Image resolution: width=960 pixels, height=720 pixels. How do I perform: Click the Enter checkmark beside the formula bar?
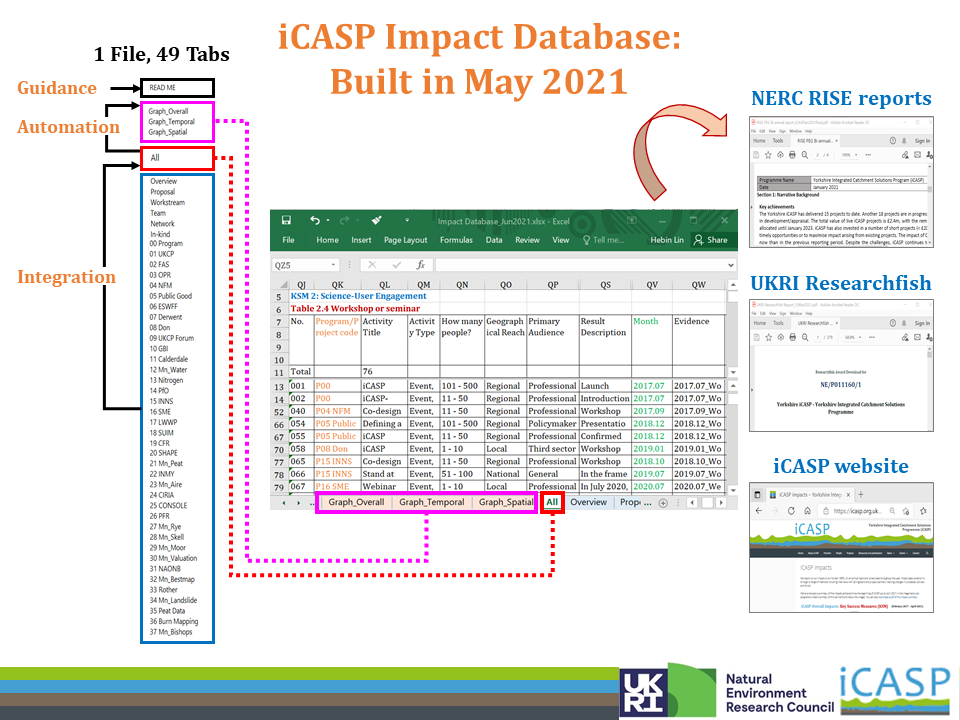(396, 265)
